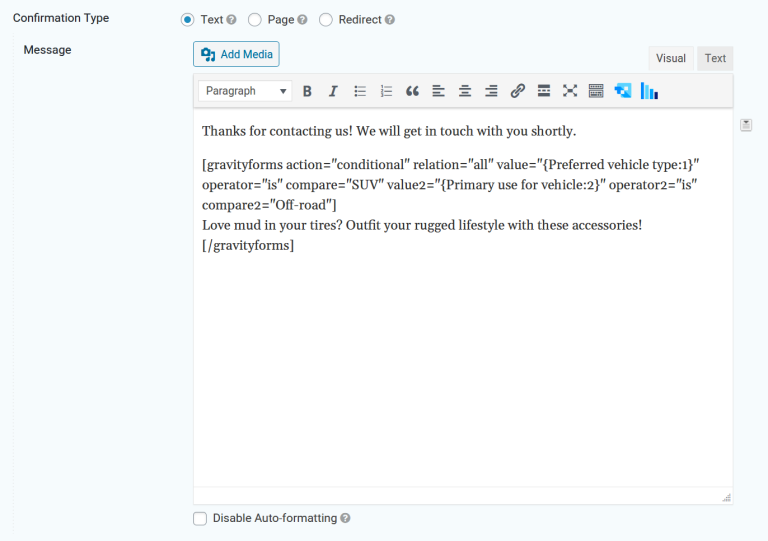Open the merge tag selector beside editor
The image size is (768, 541).
point(746,125)
